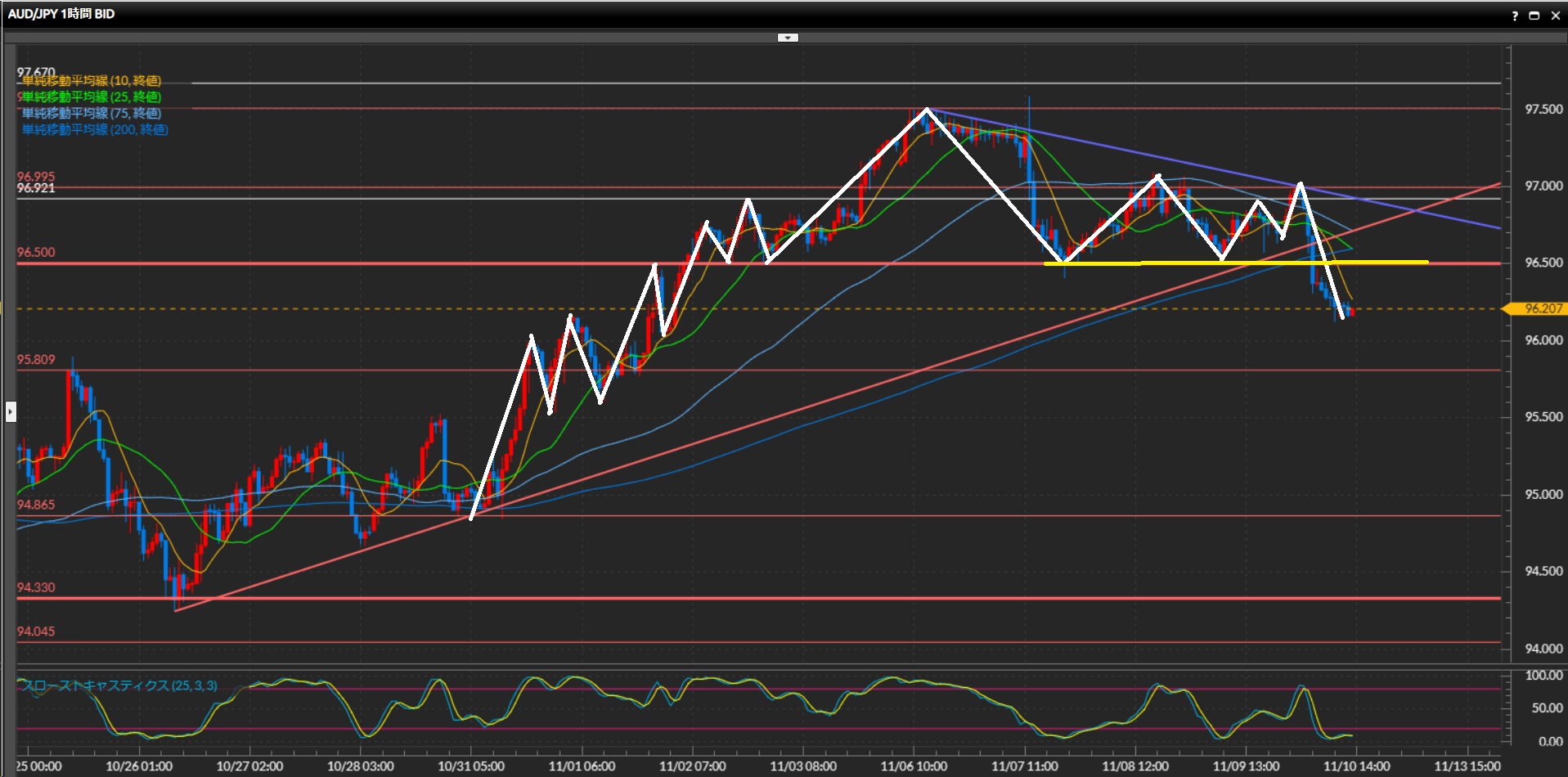
Task: Maximize the AUD/JPY chart window
Action: click(1534, 16)
